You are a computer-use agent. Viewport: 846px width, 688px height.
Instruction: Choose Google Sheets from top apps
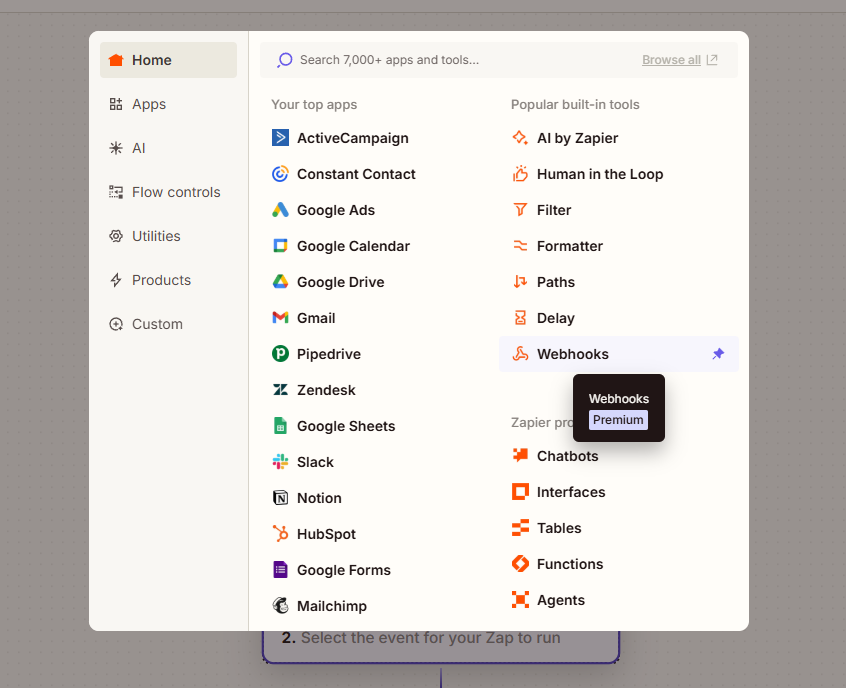coord(345,426)
